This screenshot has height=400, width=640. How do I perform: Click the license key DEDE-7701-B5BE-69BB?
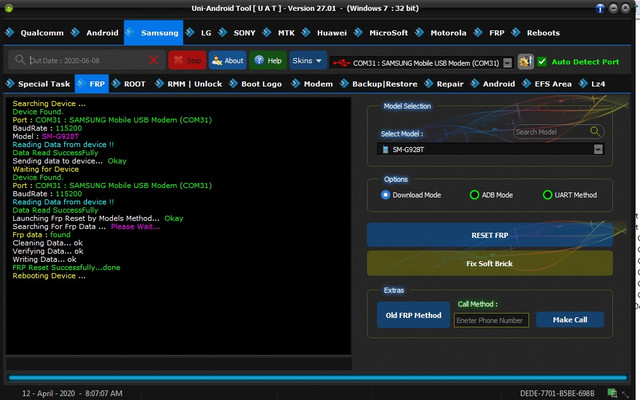pyautogui.click(x=557, y=393)
